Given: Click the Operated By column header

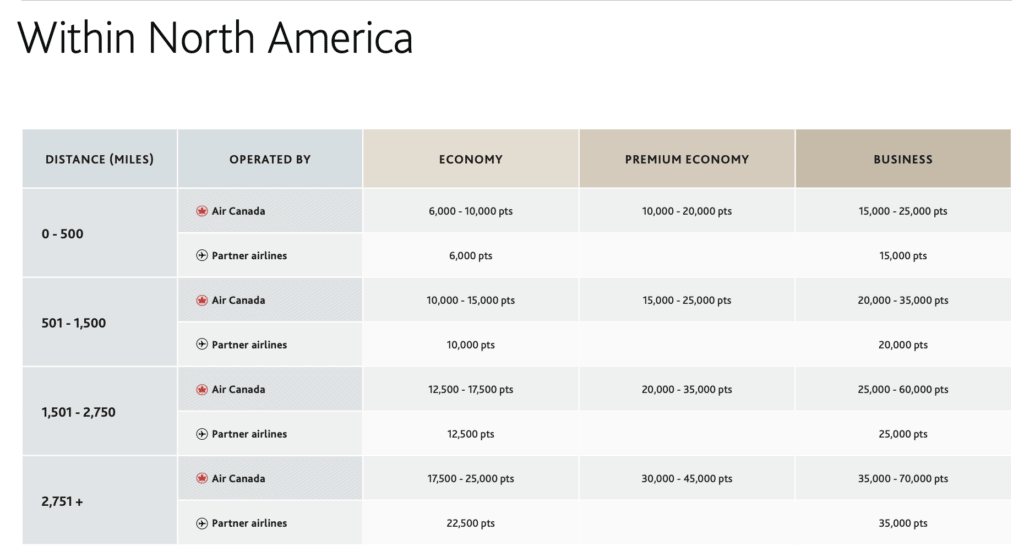Looking at the screenshot, I should pyautogui.click(x=270, y=159).
